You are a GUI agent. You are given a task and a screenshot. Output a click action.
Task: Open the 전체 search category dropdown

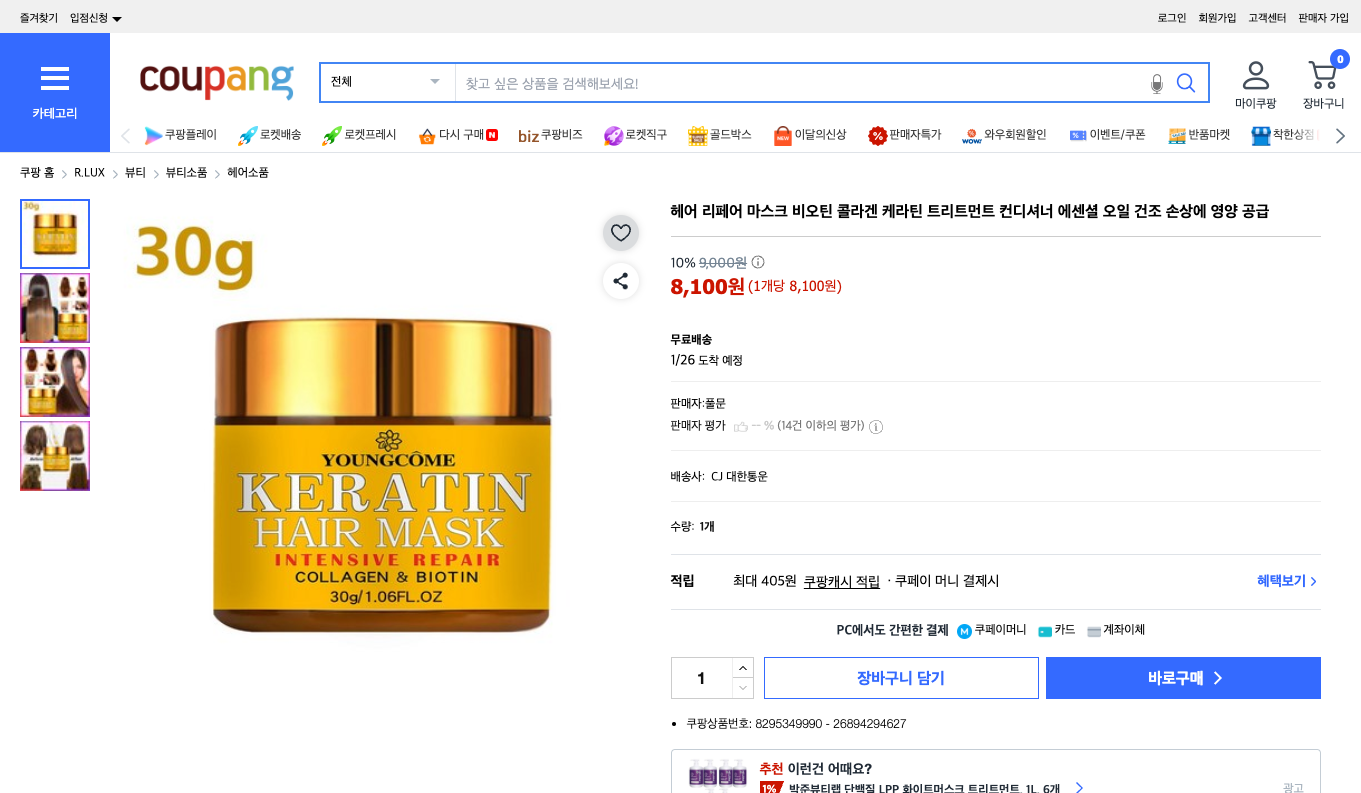click(x=386, y=82)
